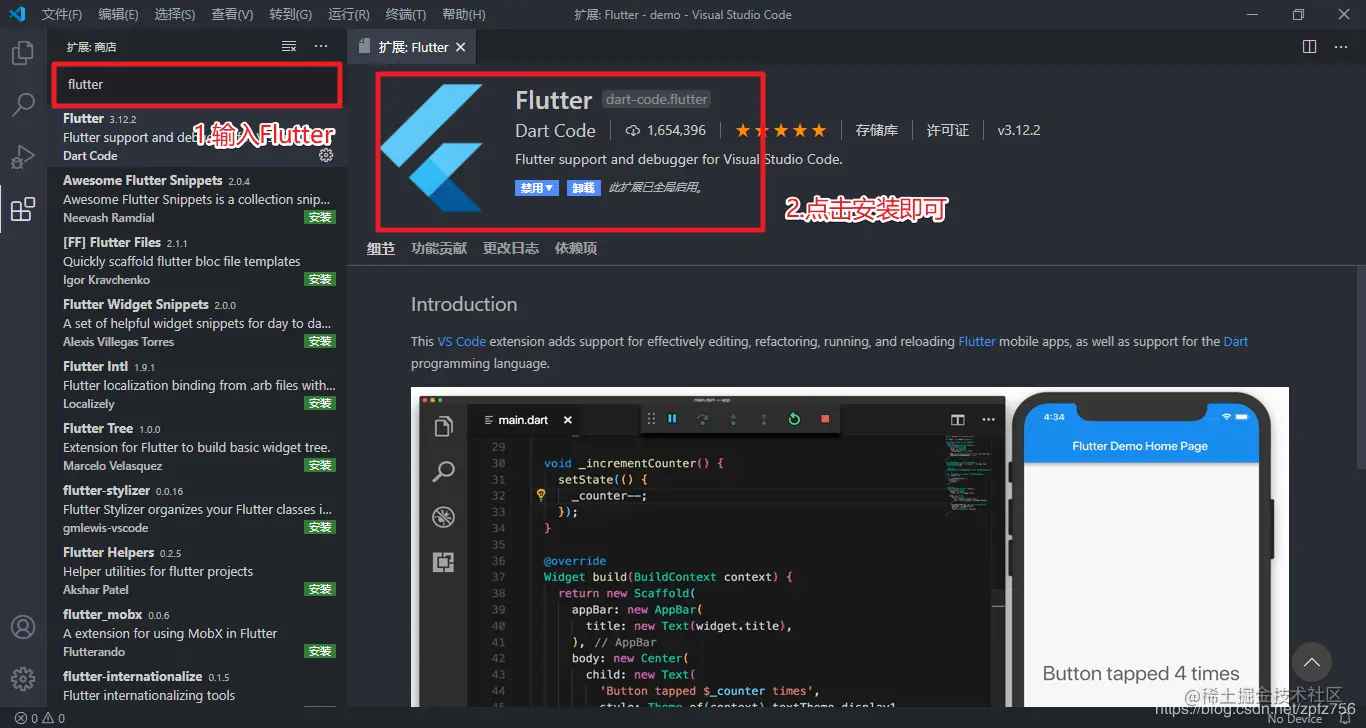The height and width of the screenshot is (728, 1366).
Task: Close the Flutter extension tab
Action: pyautogui.click(x=461, y=47)
